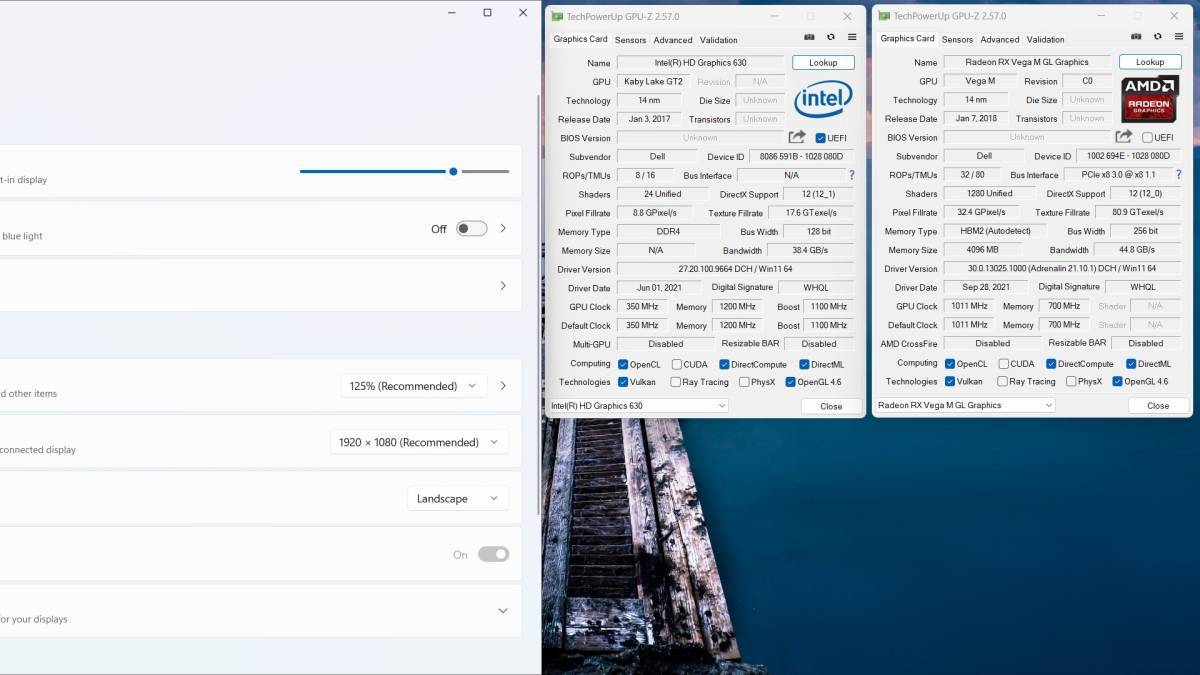This screenshot has width=1200, height=675.
Task: Click the AMD Radeon Graphics logo
Action: tap(1150, 99)
